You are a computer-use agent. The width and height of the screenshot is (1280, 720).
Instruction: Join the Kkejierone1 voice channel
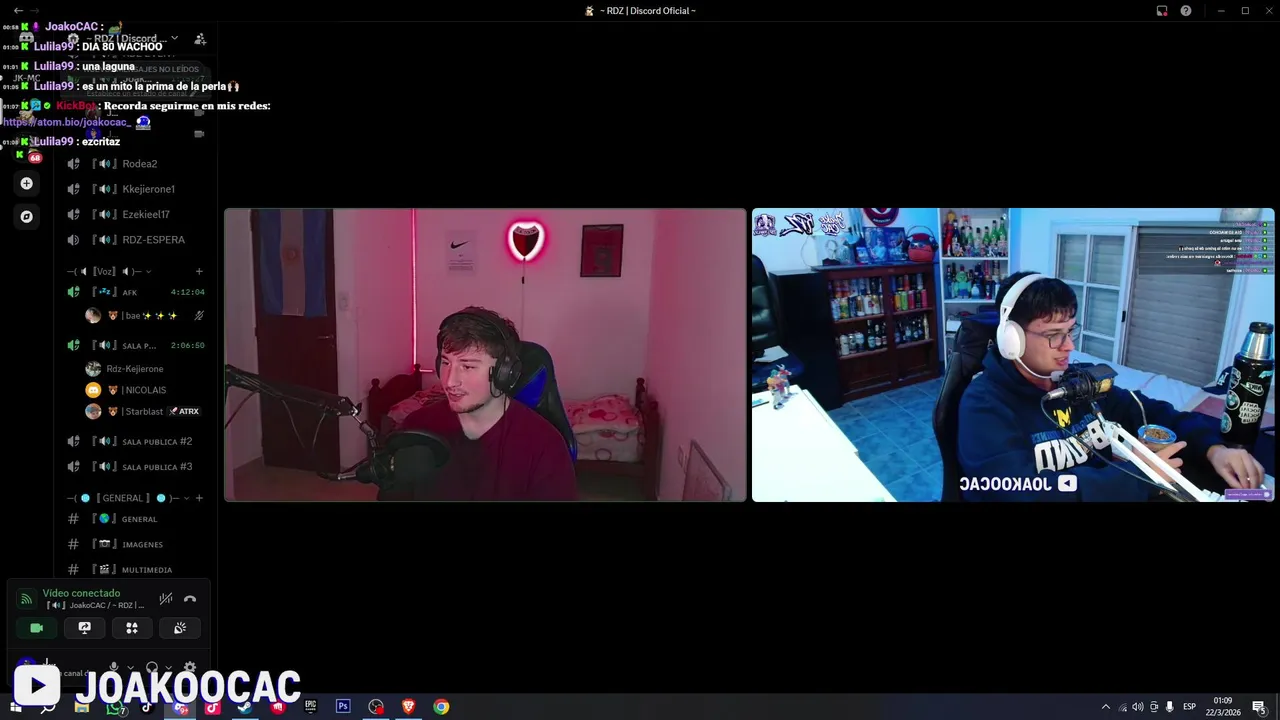coord(136,189)
